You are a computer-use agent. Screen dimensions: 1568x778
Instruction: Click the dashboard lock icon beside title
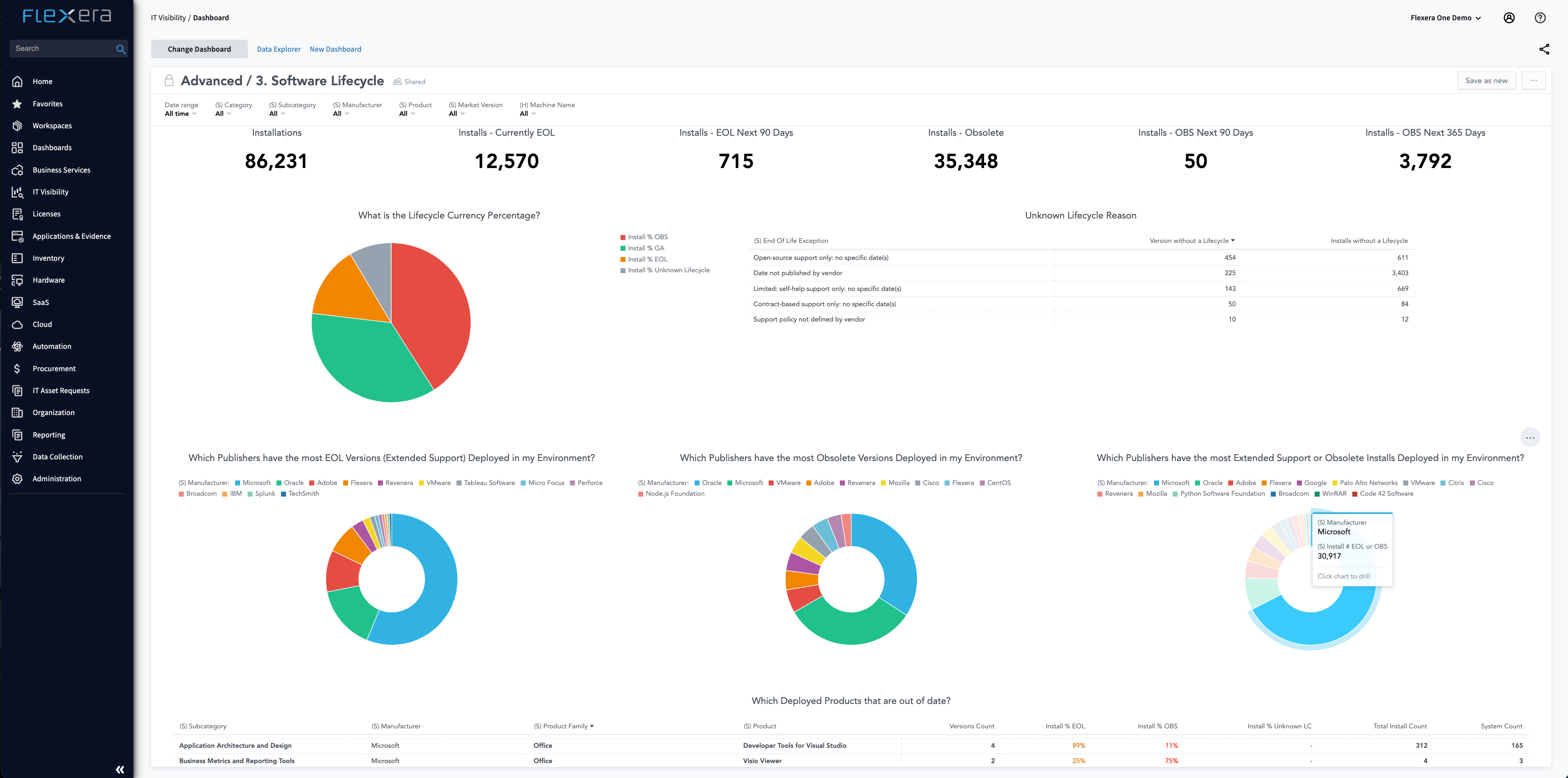click(169, 81)
